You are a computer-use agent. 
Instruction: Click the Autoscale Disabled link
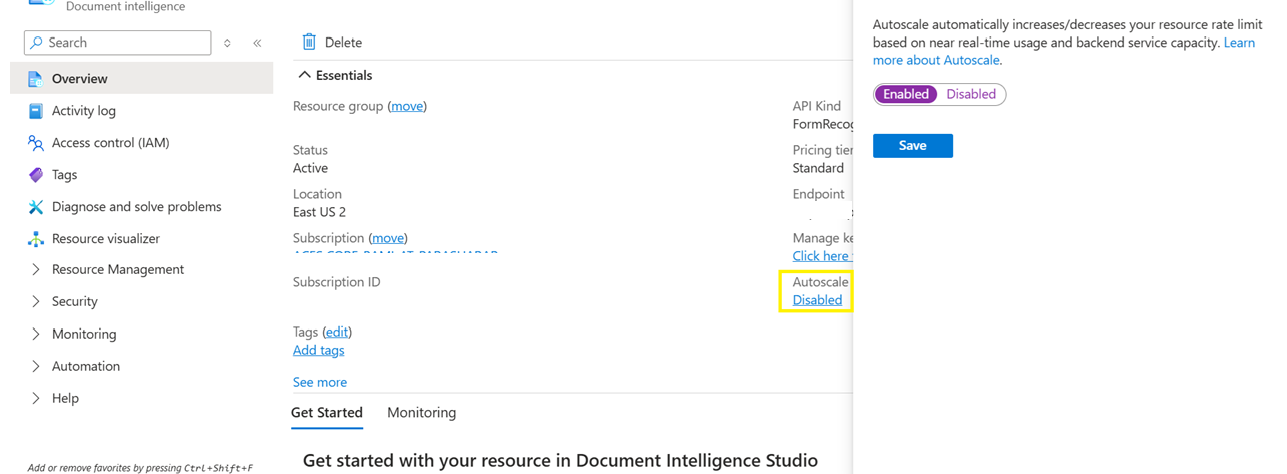click(817, 300)
